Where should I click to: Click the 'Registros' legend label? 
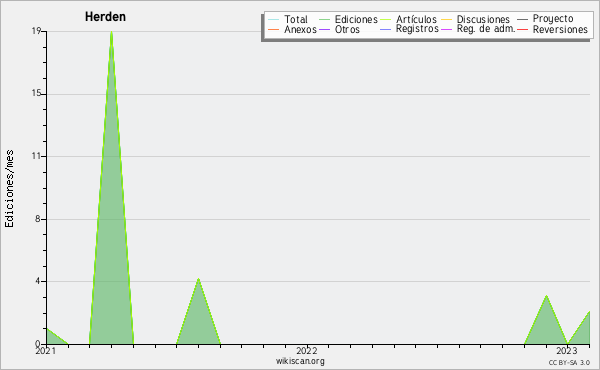tap(417, 29)
